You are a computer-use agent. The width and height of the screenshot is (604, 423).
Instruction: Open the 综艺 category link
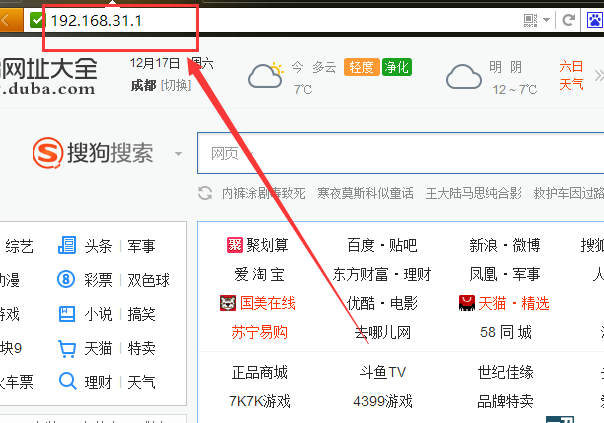pyautogui.click(x=19, y=246)
